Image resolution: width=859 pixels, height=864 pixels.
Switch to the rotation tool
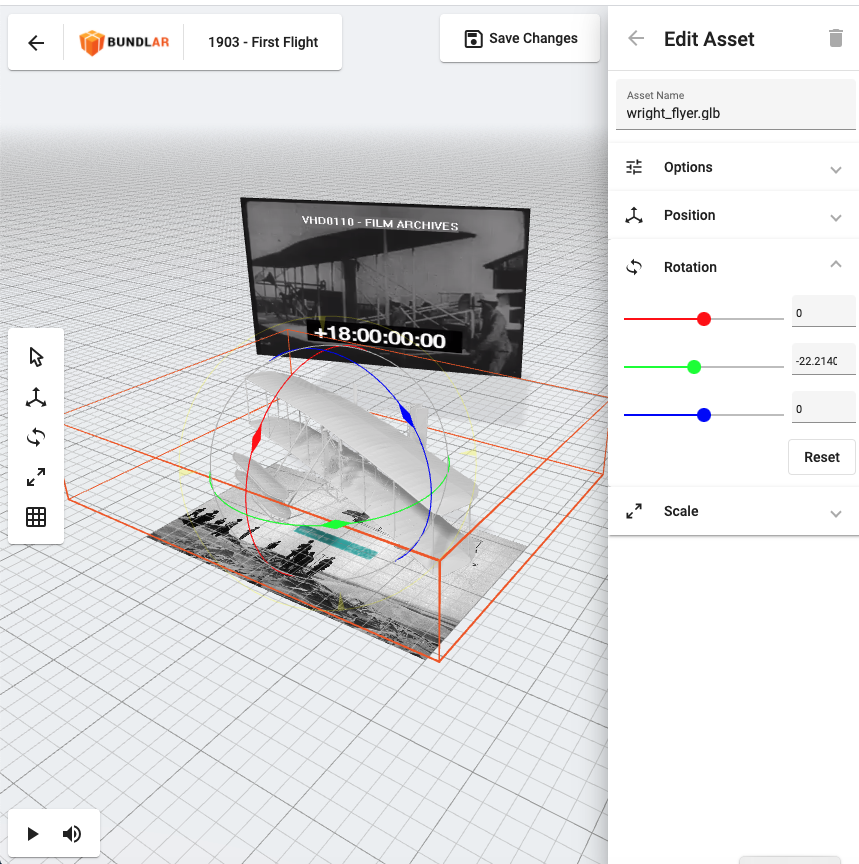click(x=35, y=436)
